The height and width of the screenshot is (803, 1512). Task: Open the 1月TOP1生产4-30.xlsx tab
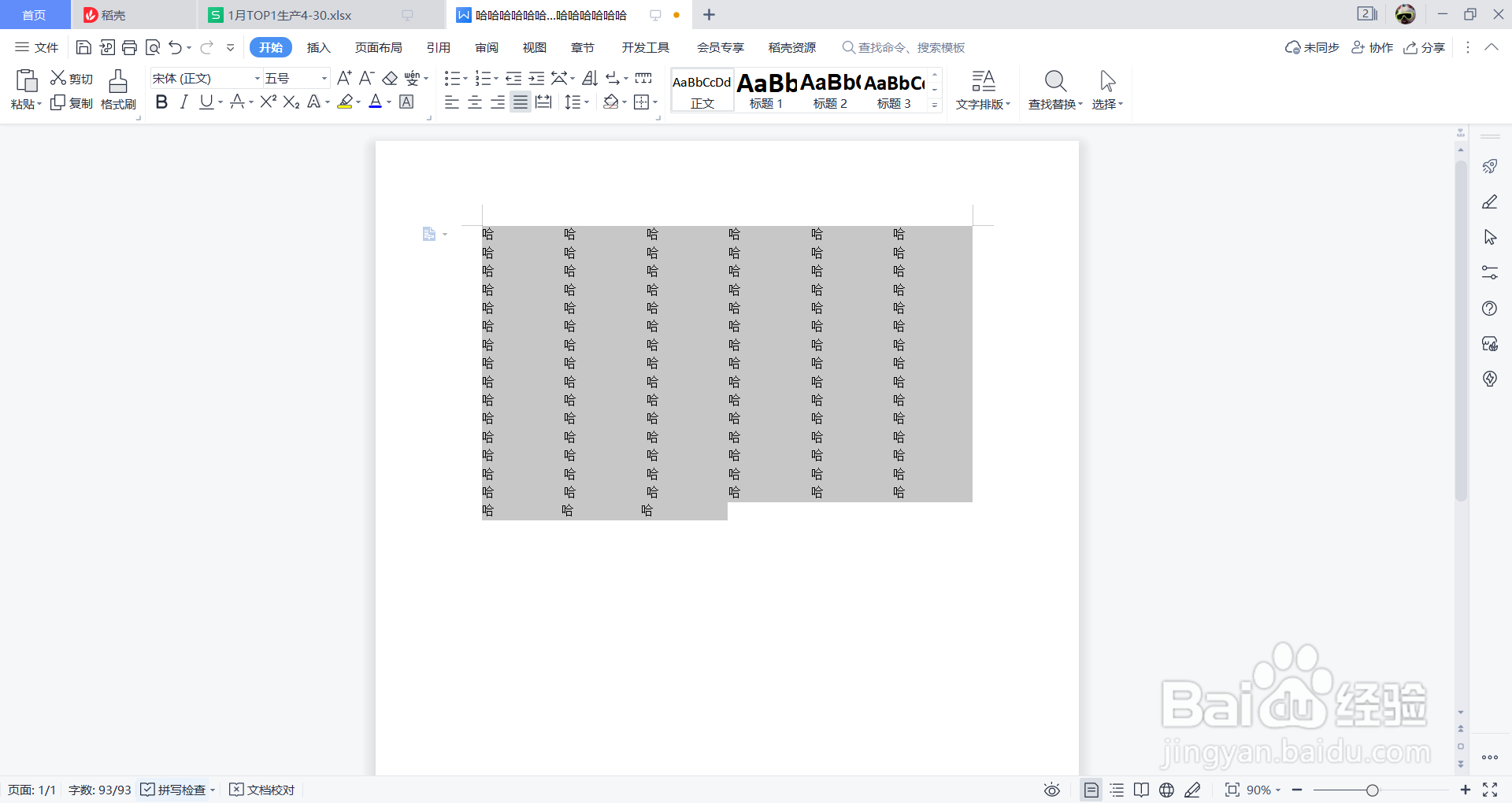(321, 15)
